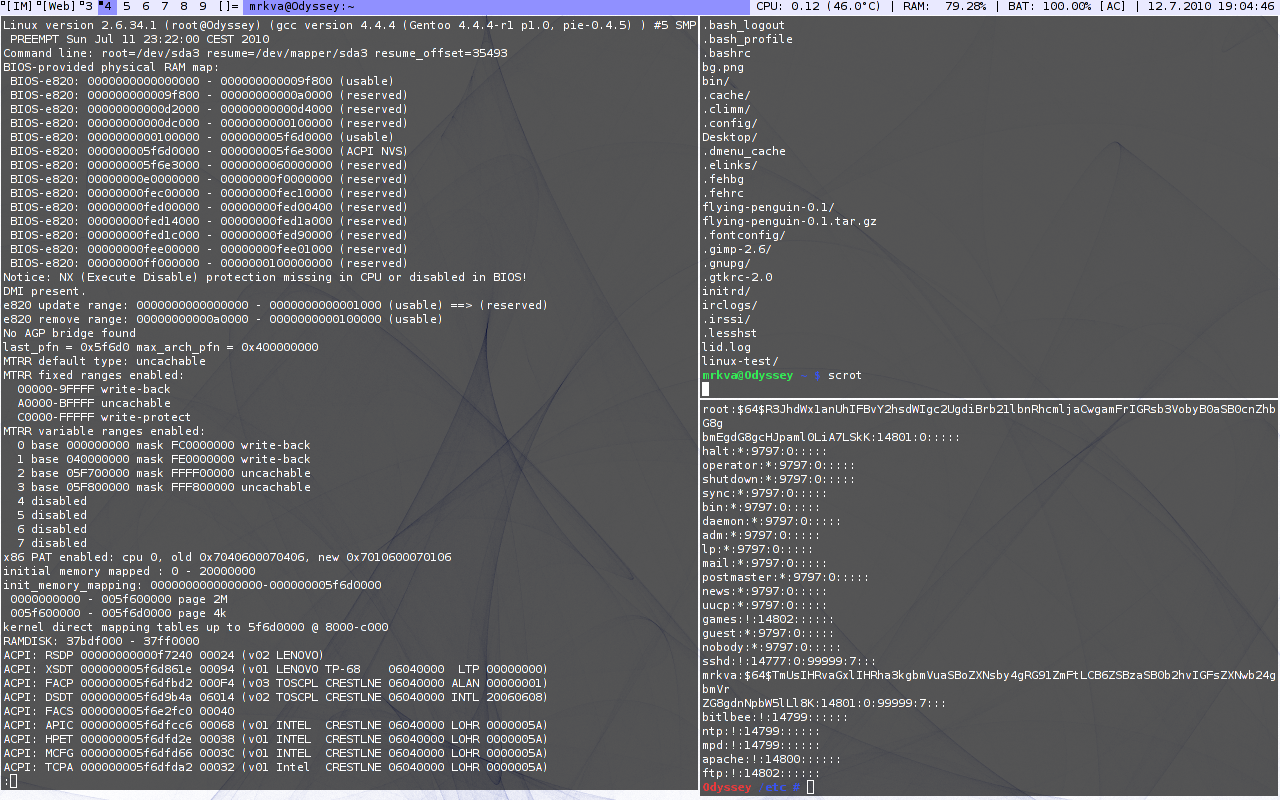The height and width of the screenshot is (800, 1280).
Task: Select the bin/ directory entry
Action: (x=715, y=81)
